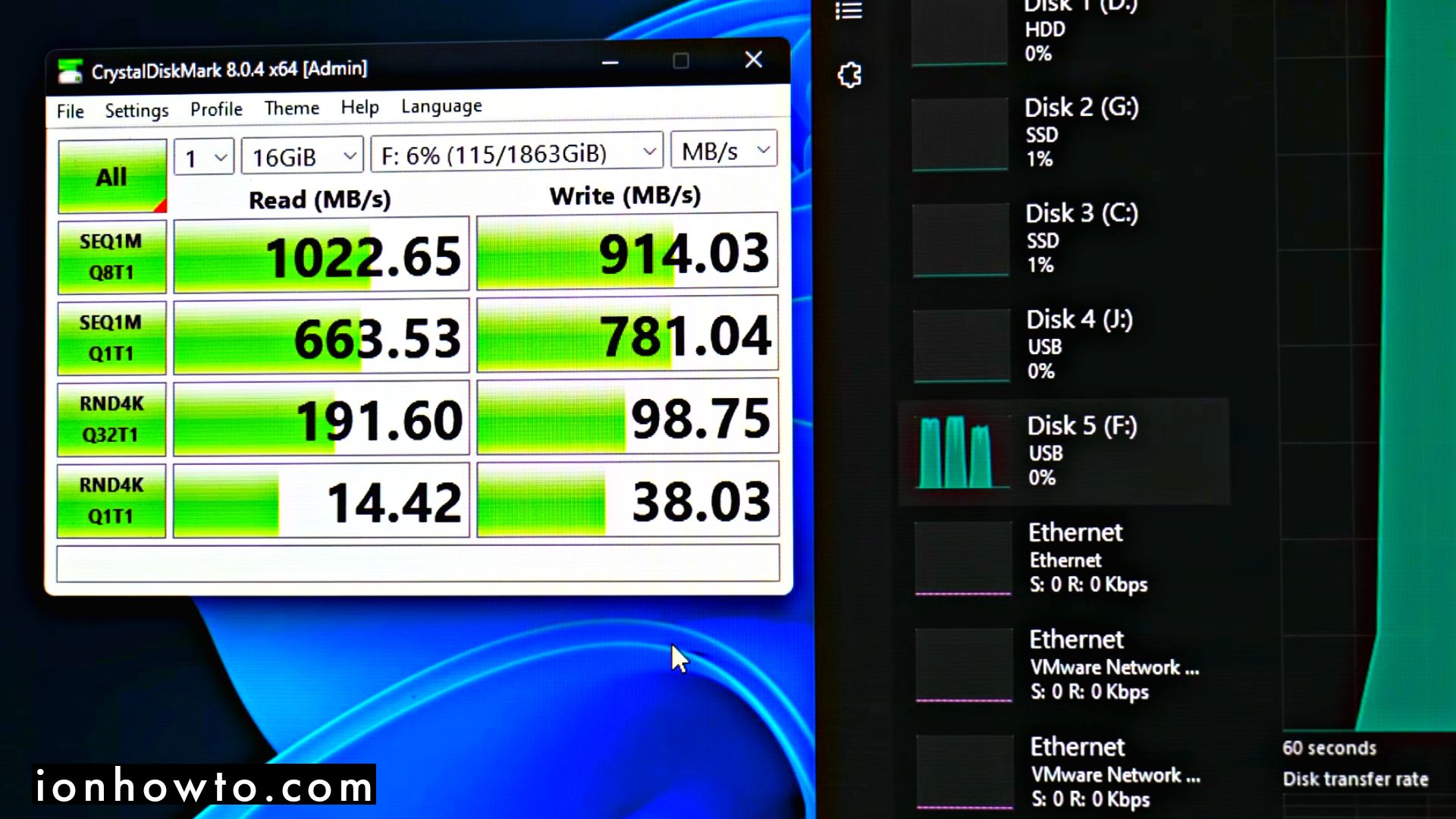
Task: Start the RND4K Q1T1 test
Action: tap(111, 500)
